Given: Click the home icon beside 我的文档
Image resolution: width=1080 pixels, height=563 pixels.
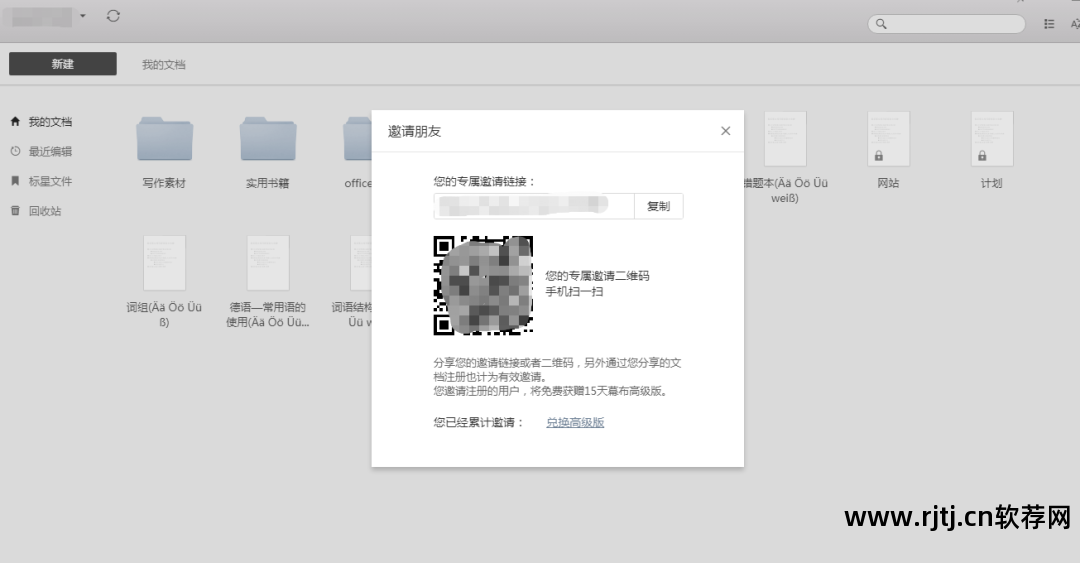Looking at the screenshot, I should coord(15,121).
